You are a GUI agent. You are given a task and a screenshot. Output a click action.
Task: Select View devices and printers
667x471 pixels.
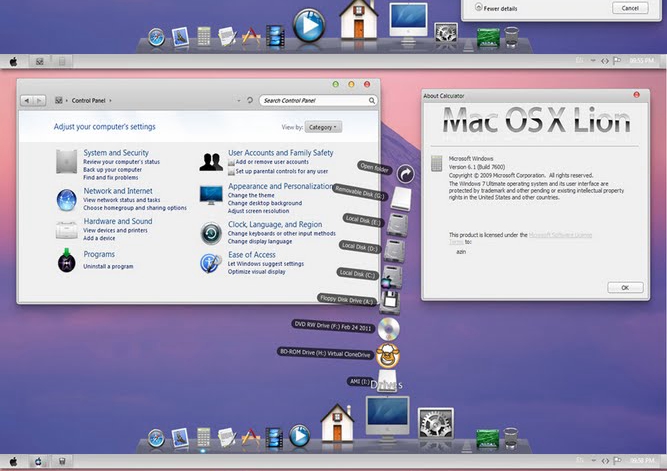tap(115, 230)
